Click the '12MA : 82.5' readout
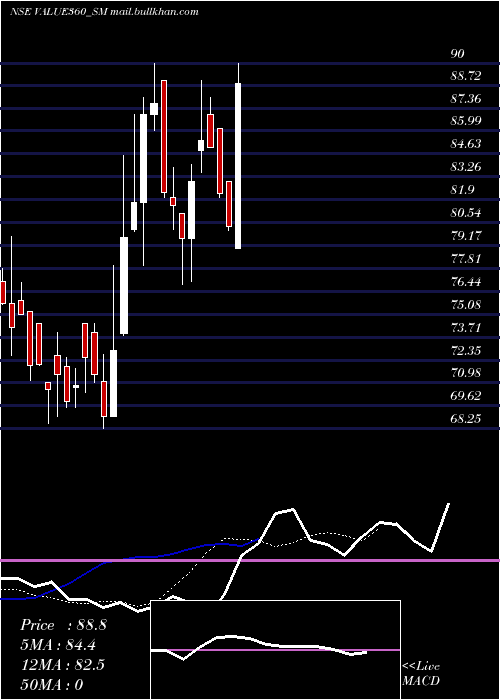Viewport: 500px width, 700px height. (62, 665)
